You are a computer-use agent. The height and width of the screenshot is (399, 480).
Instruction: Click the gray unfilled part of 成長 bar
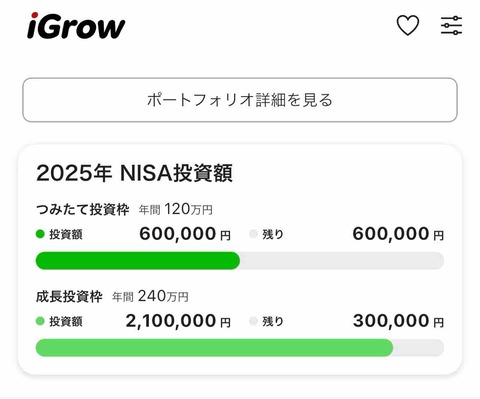click(419, 348)
